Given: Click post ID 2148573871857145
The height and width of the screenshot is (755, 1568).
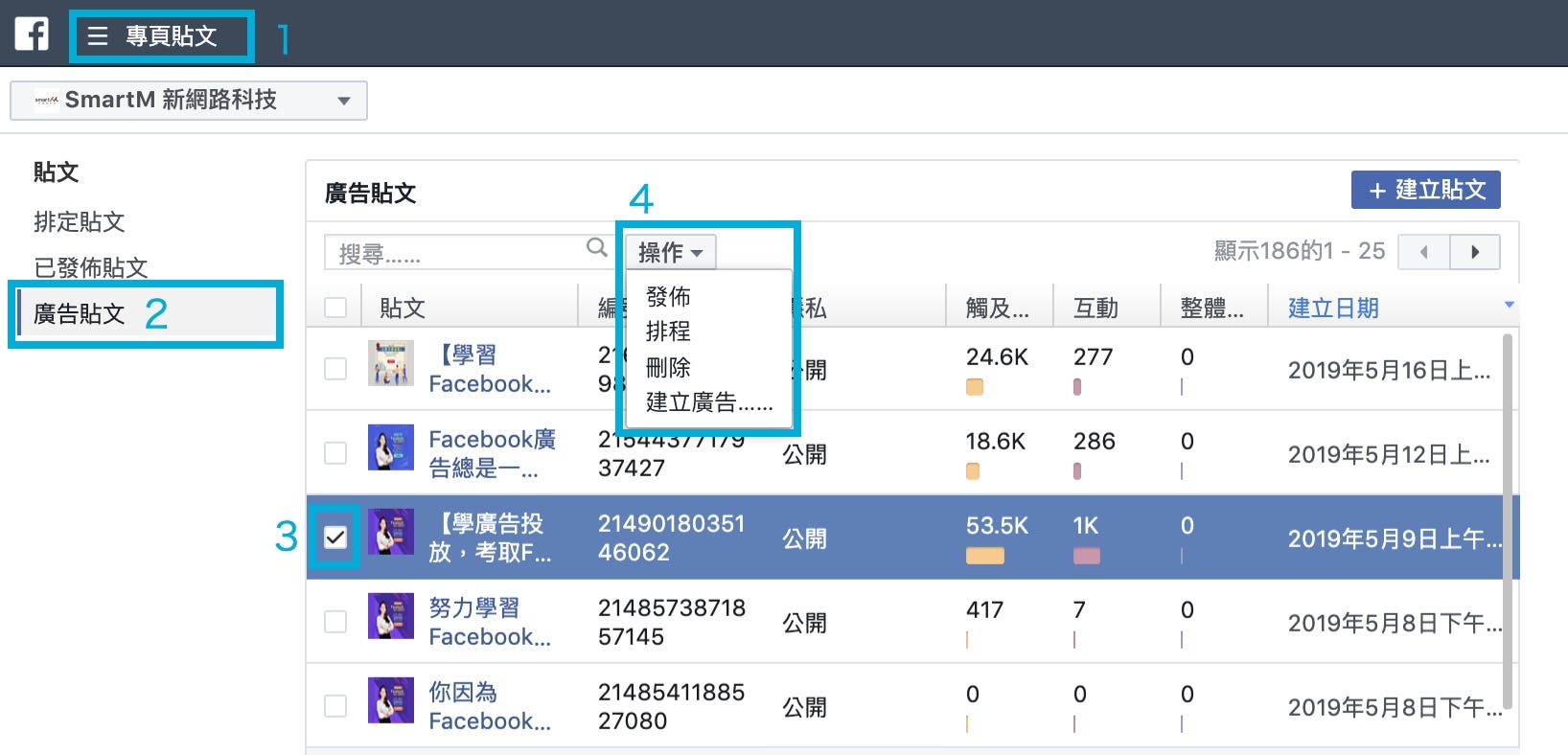Looking at the screenshot, I should [x=671, y=623].
